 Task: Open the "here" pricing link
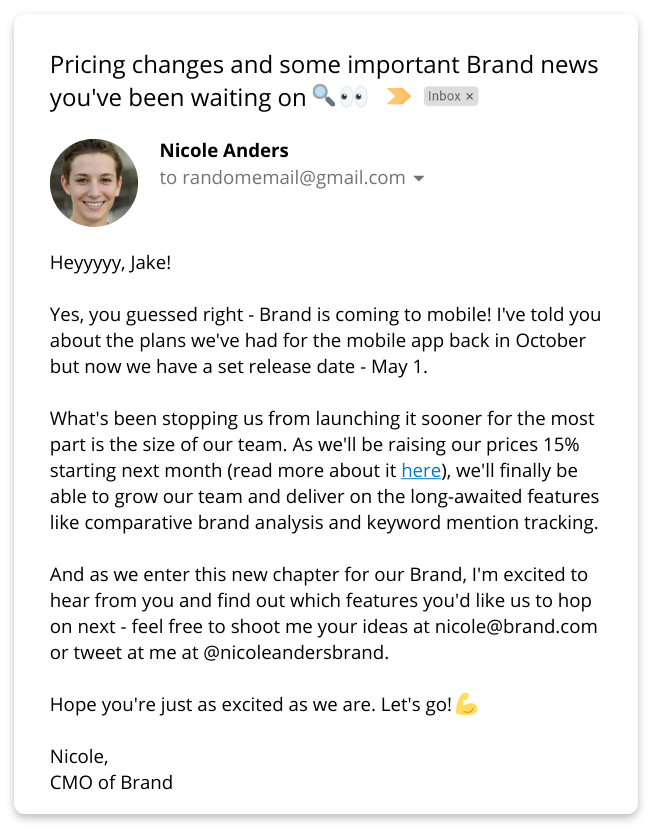click(421, 470)
